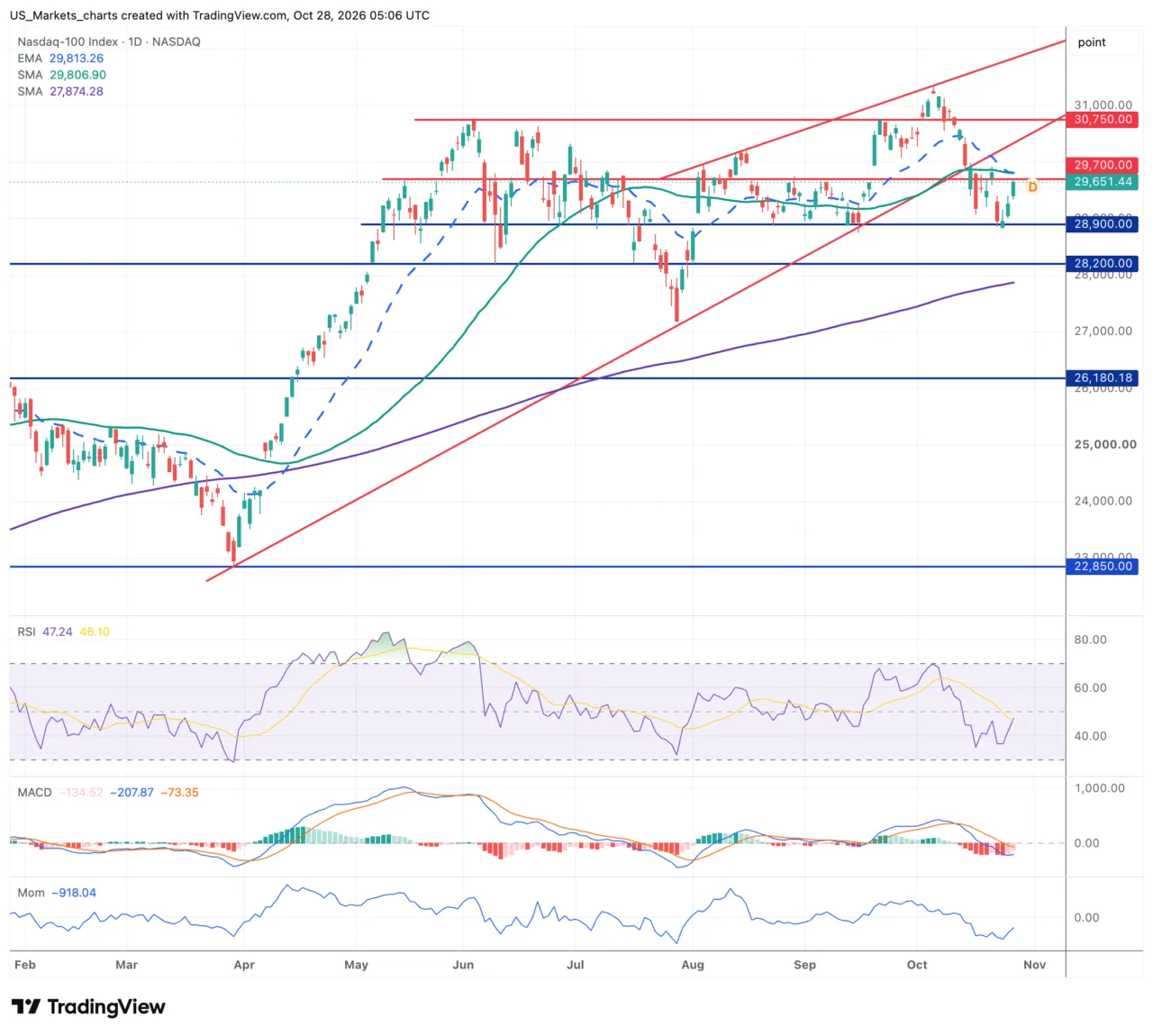Screen dimensions: 1153x1036
Task: Click the Jun label on time axis
Action: tap(463, 964)
